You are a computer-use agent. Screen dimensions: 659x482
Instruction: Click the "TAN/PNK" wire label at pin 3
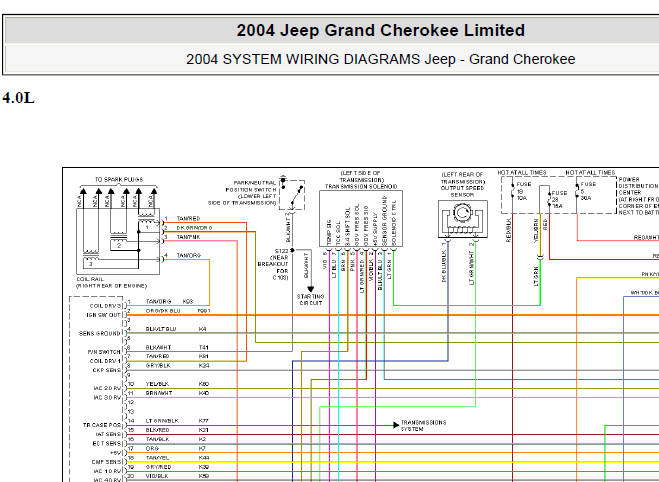click(188, 237)
